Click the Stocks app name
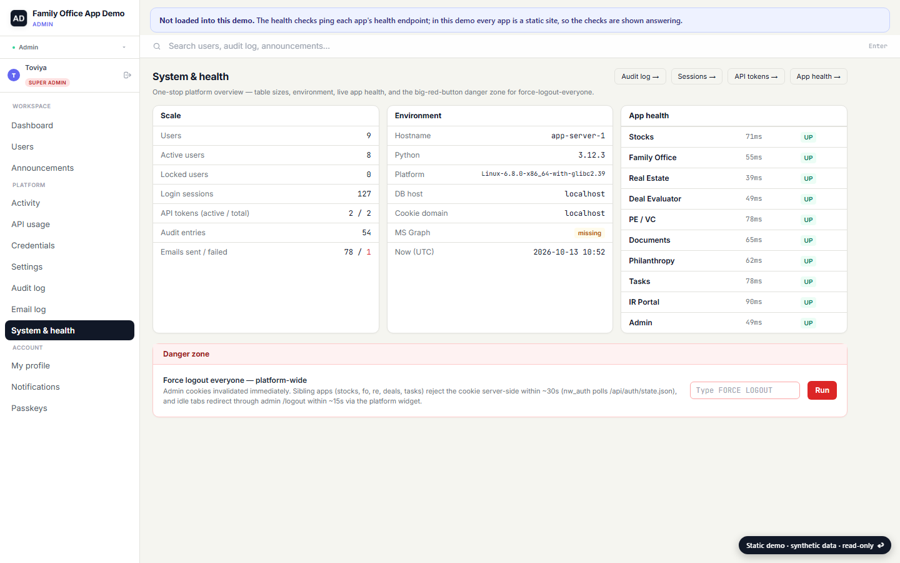The height and width of the screenshot is (563, 900). point(641,137)
